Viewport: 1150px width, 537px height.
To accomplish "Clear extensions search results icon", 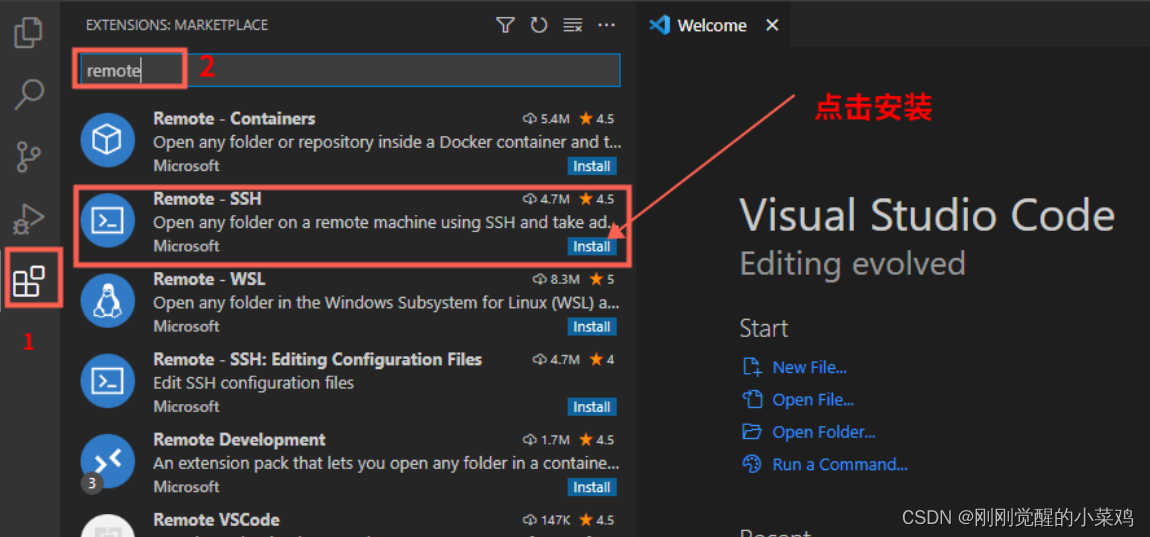I will pyautogui.click(x=572, y=26).
